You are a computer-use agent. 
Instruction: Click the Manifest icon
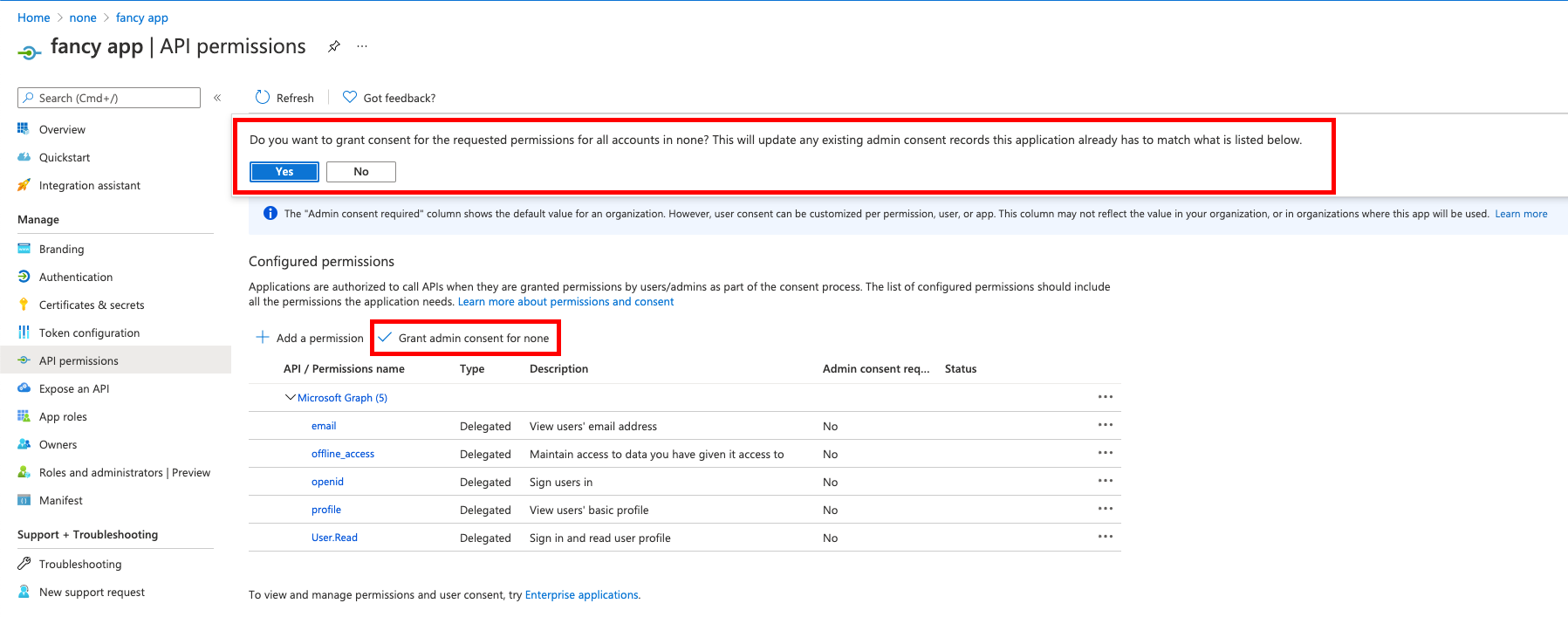(x=24, y=500)
